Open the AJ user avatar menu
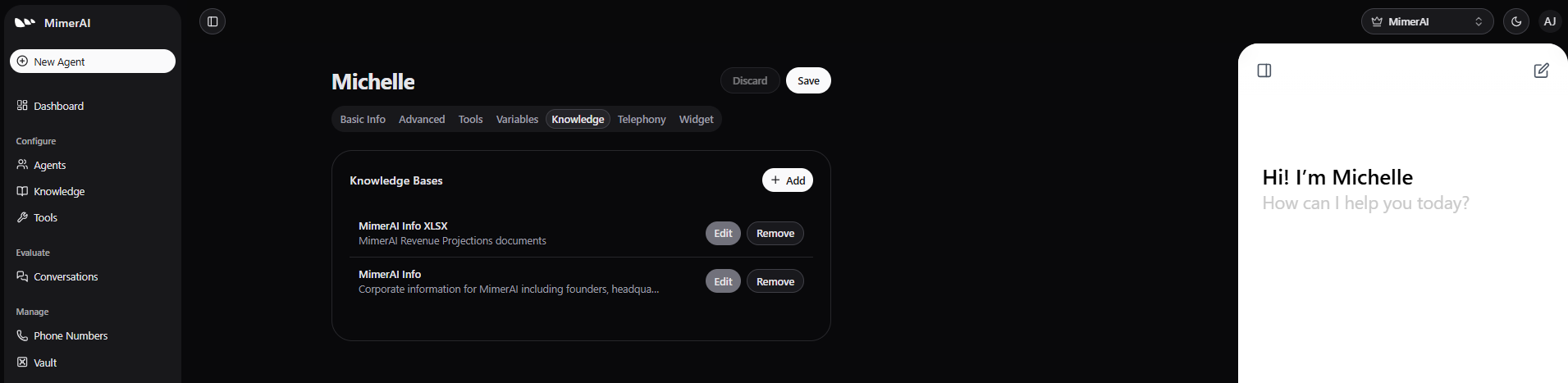 [1550, 21]
